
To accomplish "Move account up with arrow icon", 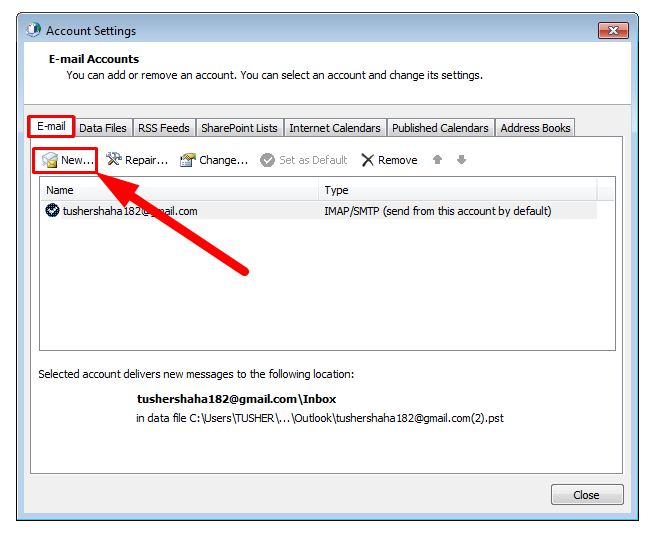I will pos(437,159).
